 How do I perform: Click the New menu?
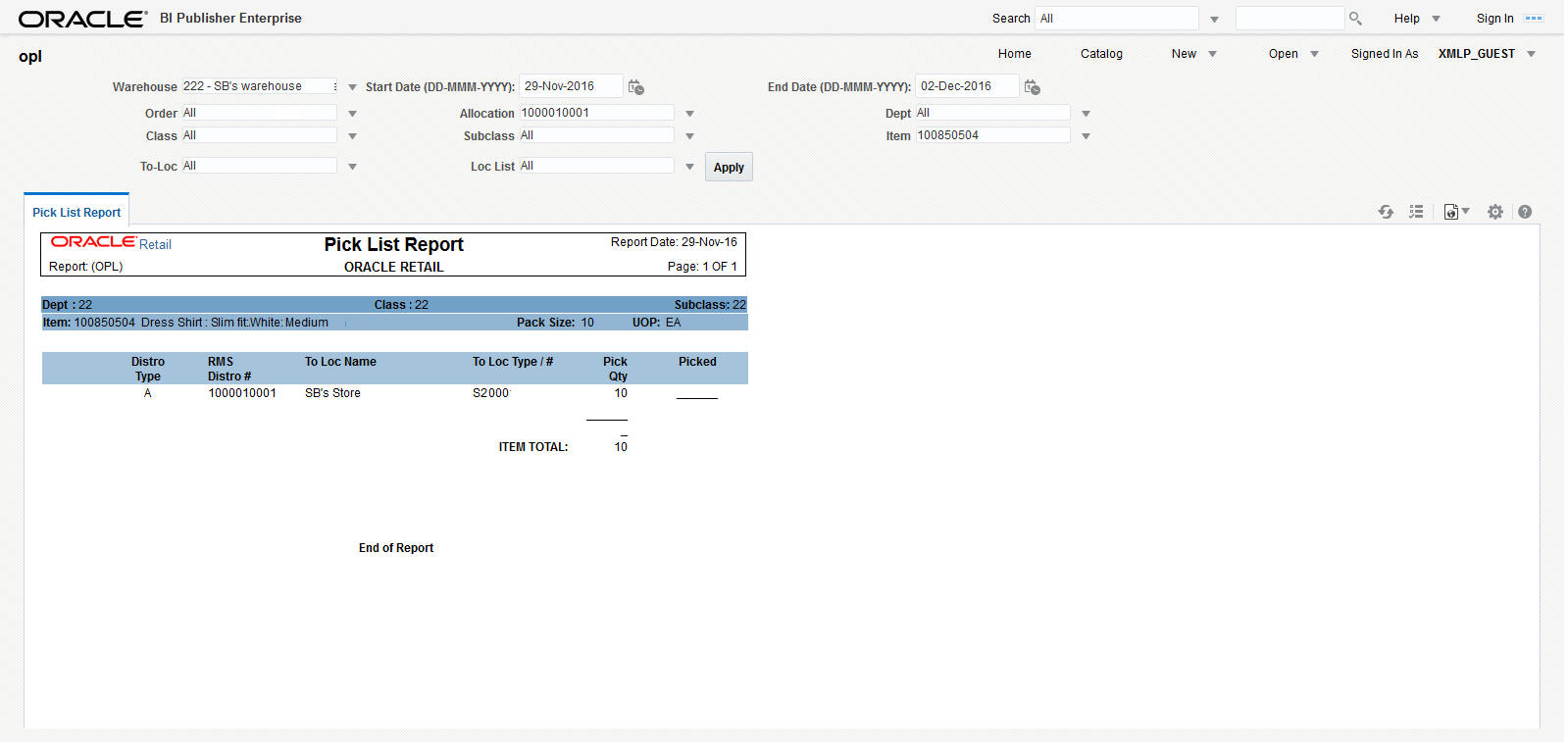1184,54
